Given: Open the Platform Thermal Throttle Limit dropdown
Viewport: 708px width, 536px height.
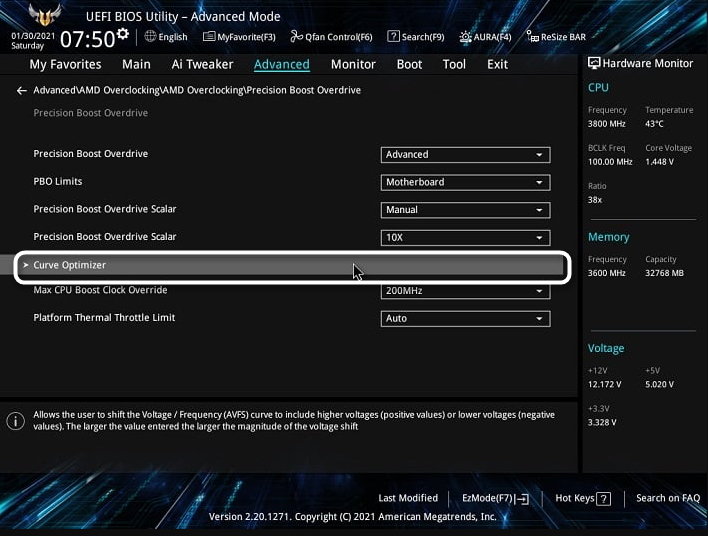Looking at the screenshot, I should (466, 318).
